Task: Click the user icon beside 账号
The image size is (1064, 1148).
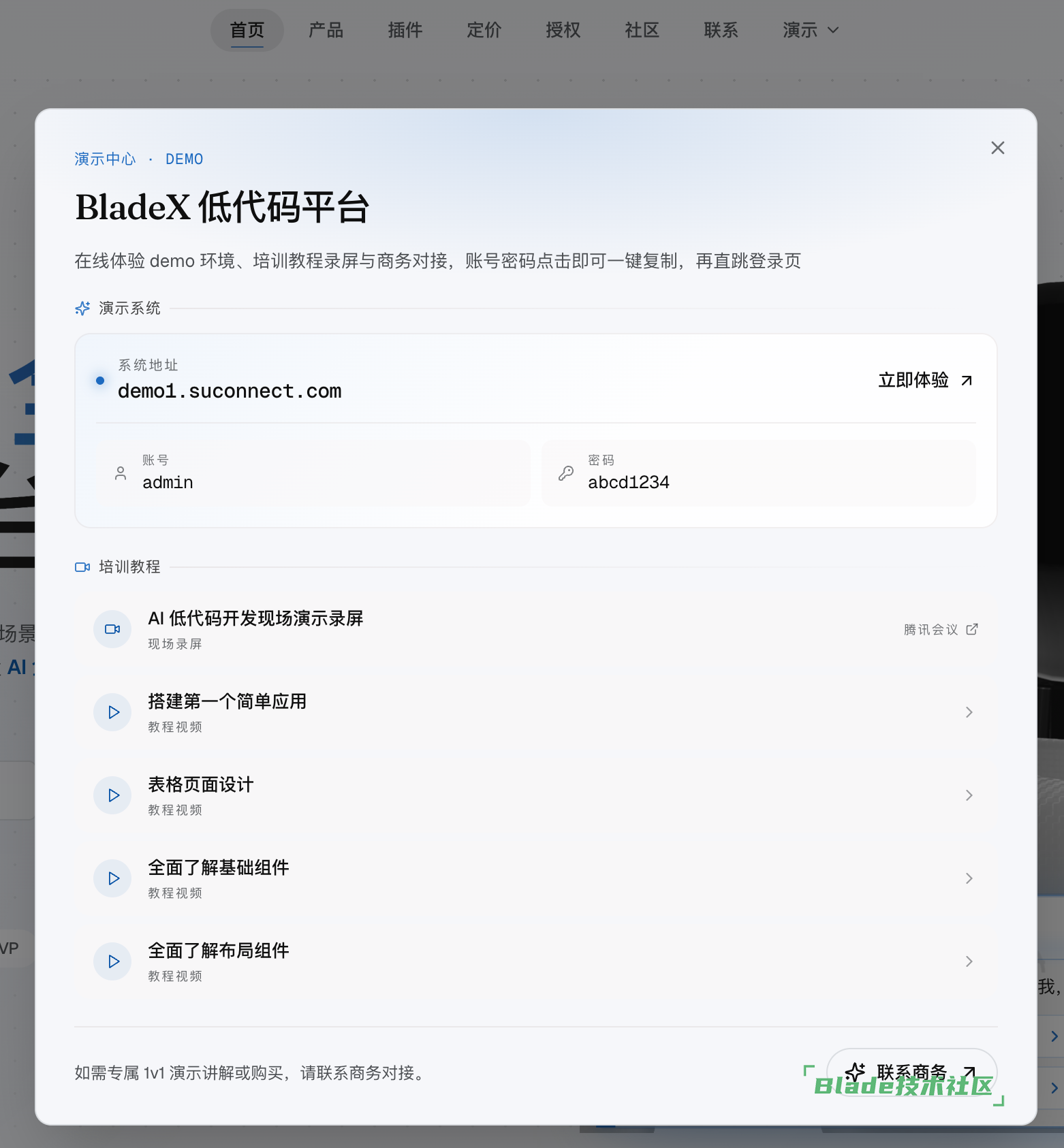Action: (x=121, y=473)
